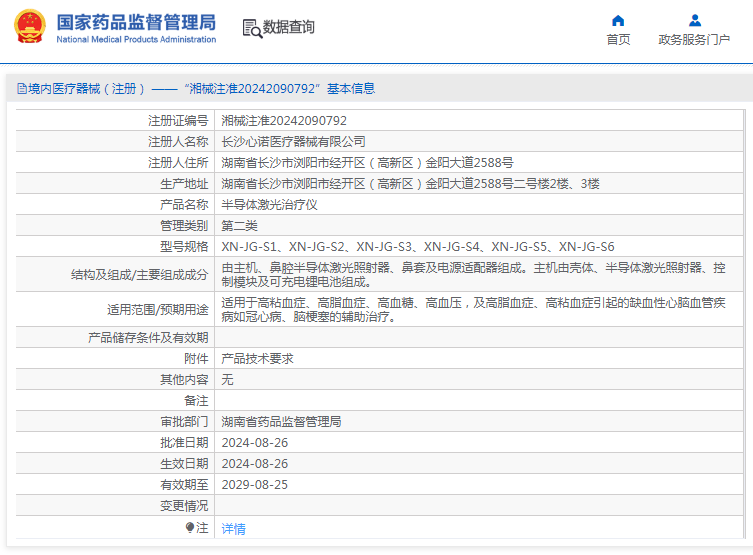Image resolution: width=753 pixels, height=555 pixels.
Task: Open the 数据查询 search icon
Action: coord(252,28)
